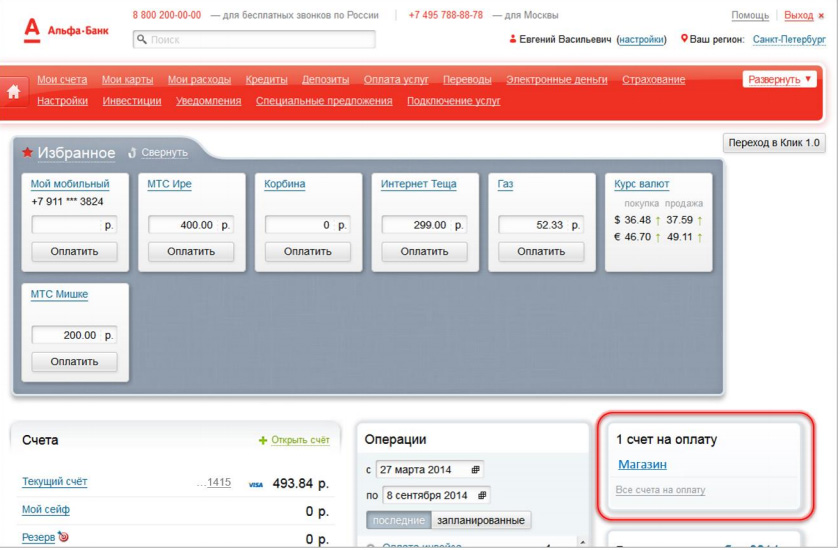Open Мой мобильный favorite link
840x550 pixels.
70,184
